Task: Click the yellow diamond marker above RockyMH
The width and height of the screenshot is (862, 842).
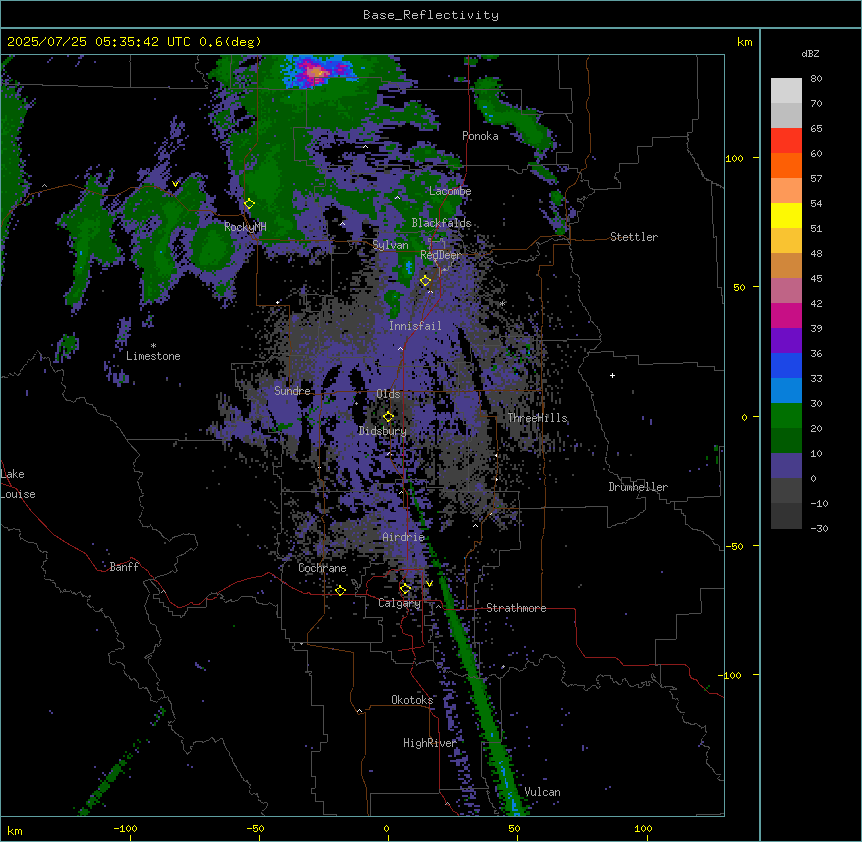Action: [x=250, y=204]
